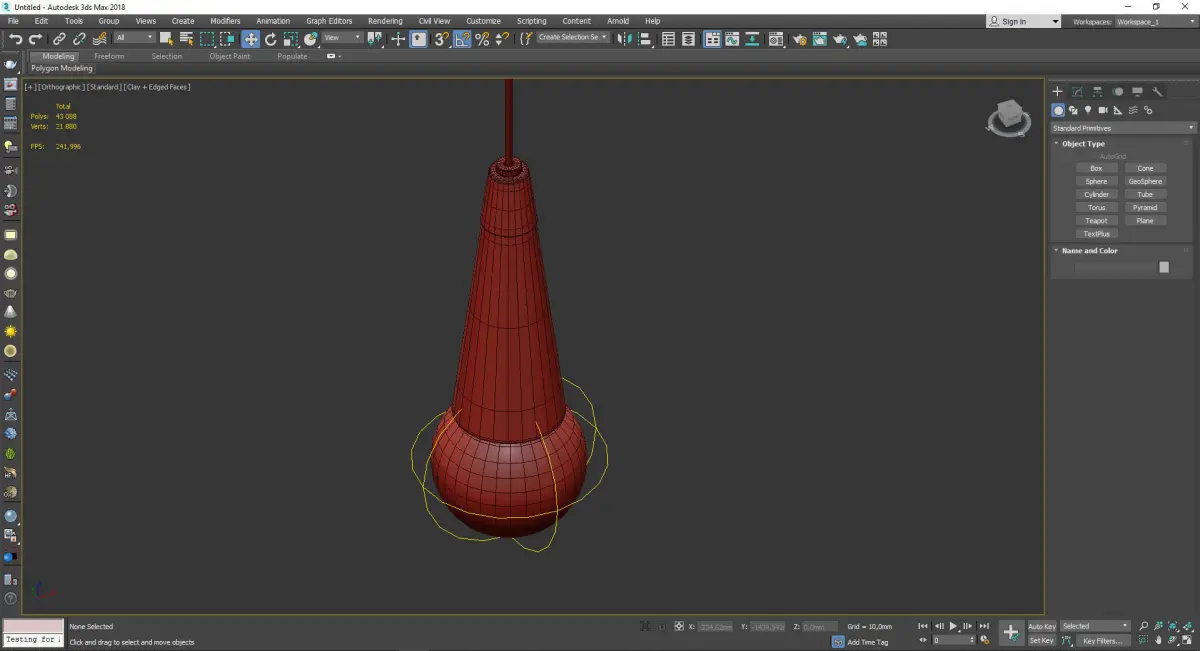The height and width of the screenshot is (651, 1200).
Task: Select the Cameras category icon
Action: coord(1103,110)
